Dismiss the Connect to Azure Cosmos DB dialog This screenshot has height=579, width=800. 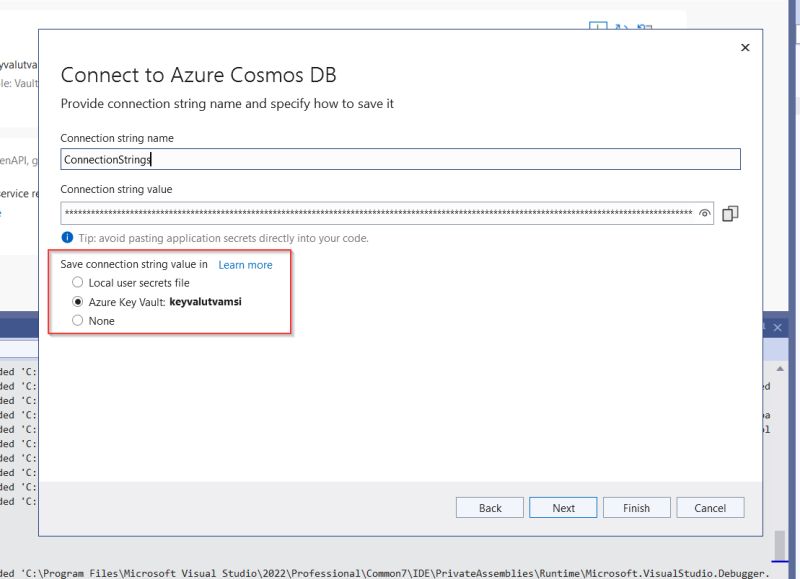(x=745, y=47)
